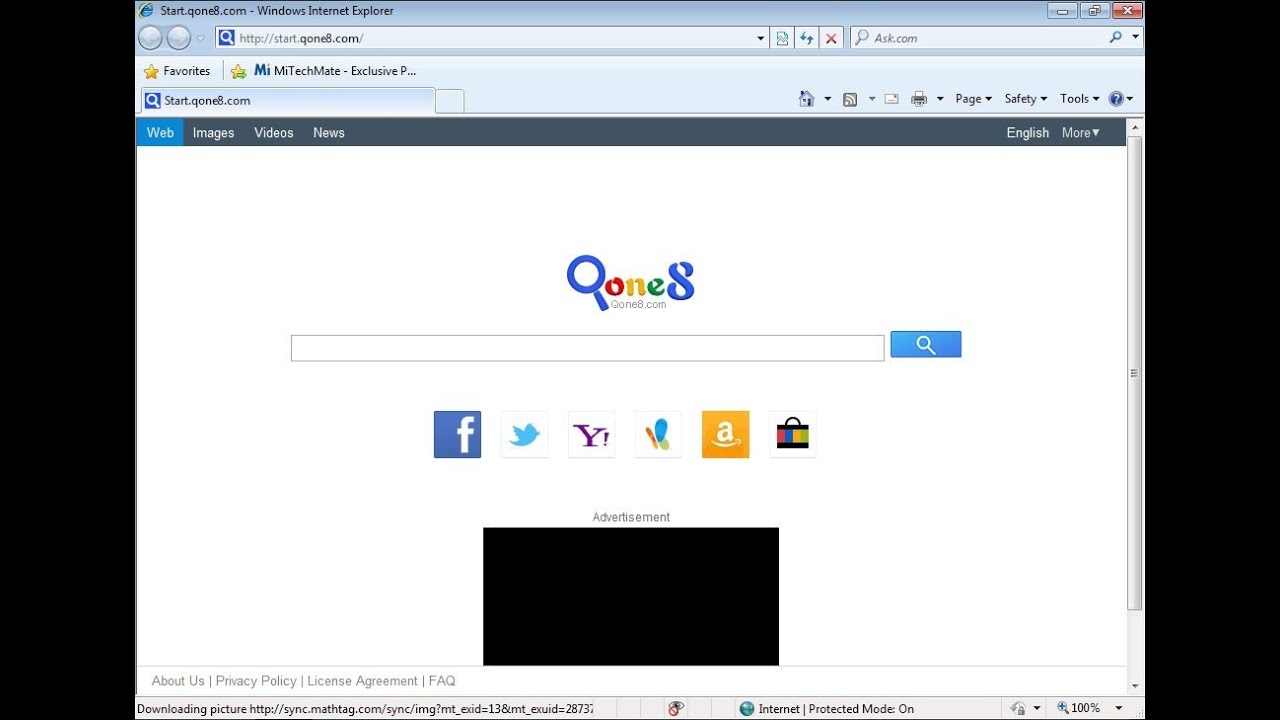
Task: Open the FAQ footer link
Action: pos(442,681)
